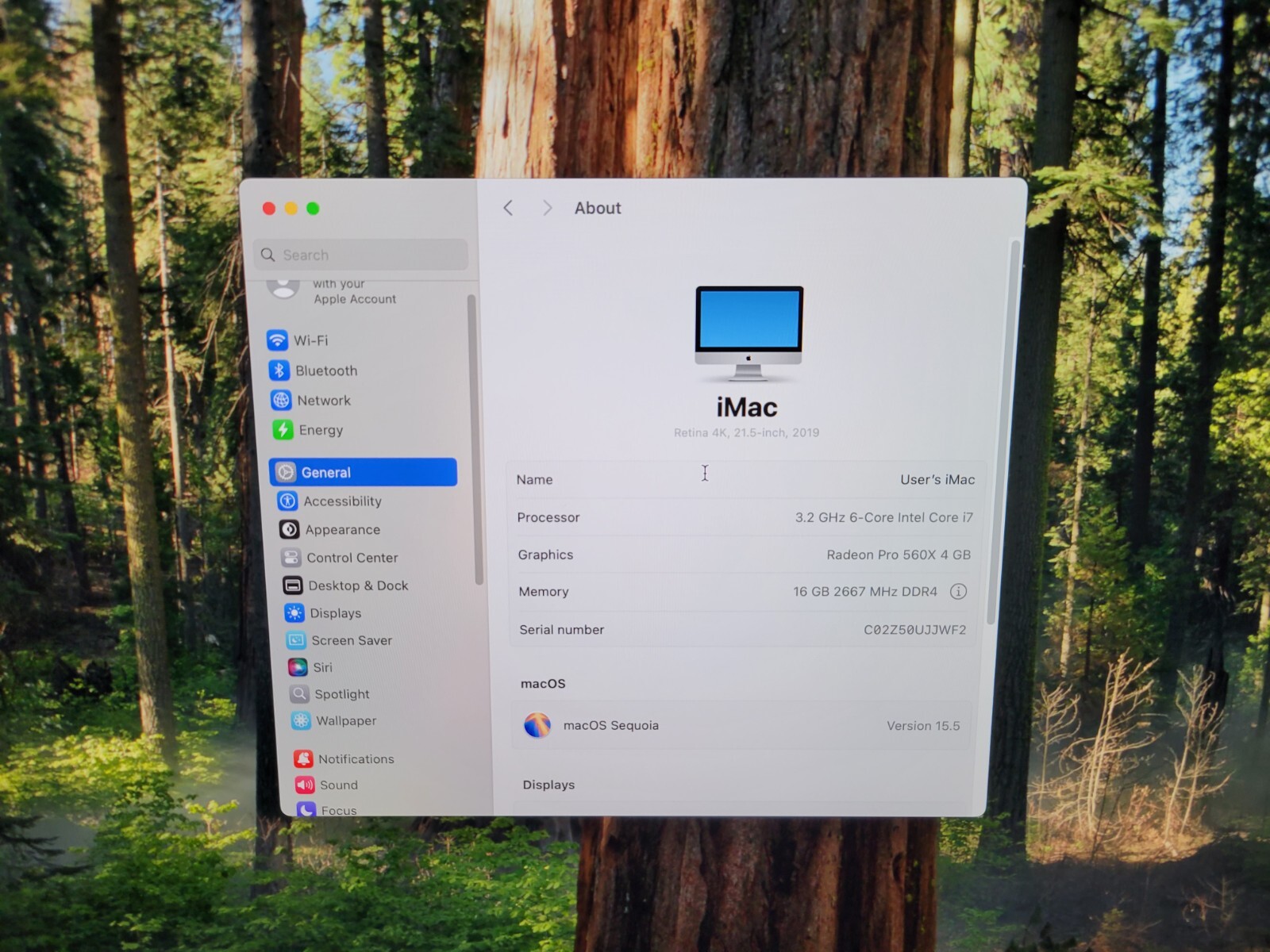Open the Wi-Fi settings icon
The width and height of the screenshot is (1270, 952).
277,340
